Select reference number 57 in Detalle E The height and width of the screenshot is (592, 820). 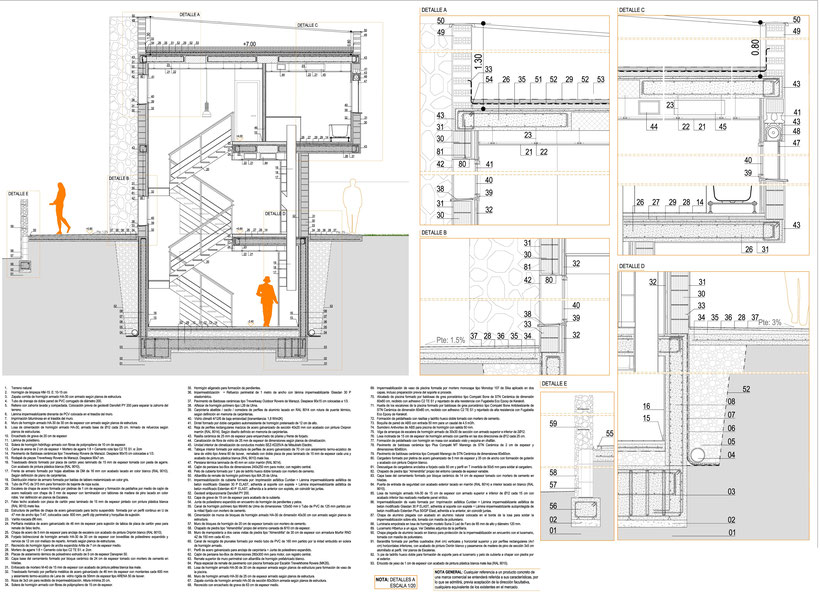[553, 485]
